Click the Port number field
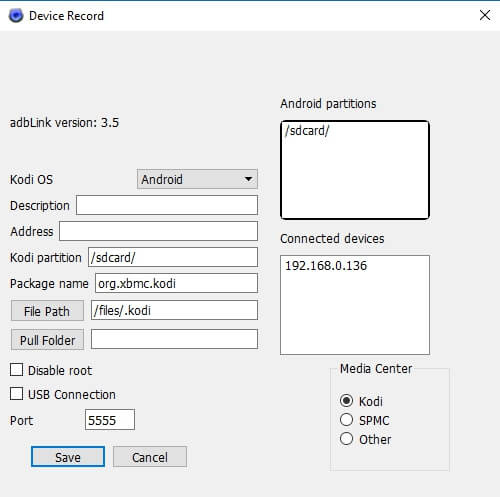500x497 pixels. pos(110,420)
